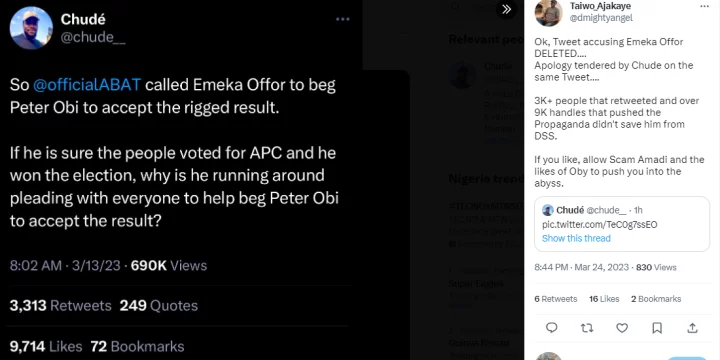Click Show this thread link
Image resolution: width=720 pixels, height=360 pixels.
tap(576, 238)
